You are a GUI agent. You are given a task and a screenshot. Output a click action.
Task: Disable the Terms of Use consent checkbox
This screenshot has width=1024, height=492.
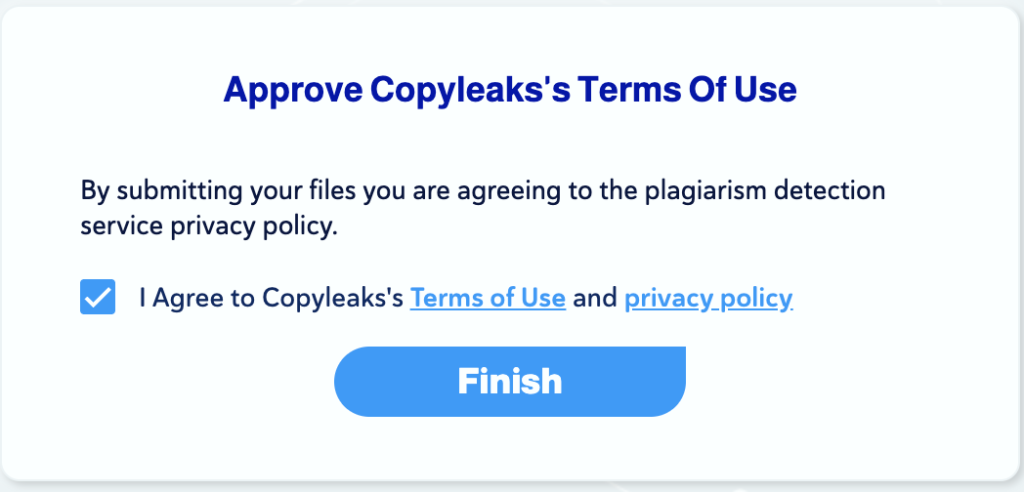(x=98, y=297)
